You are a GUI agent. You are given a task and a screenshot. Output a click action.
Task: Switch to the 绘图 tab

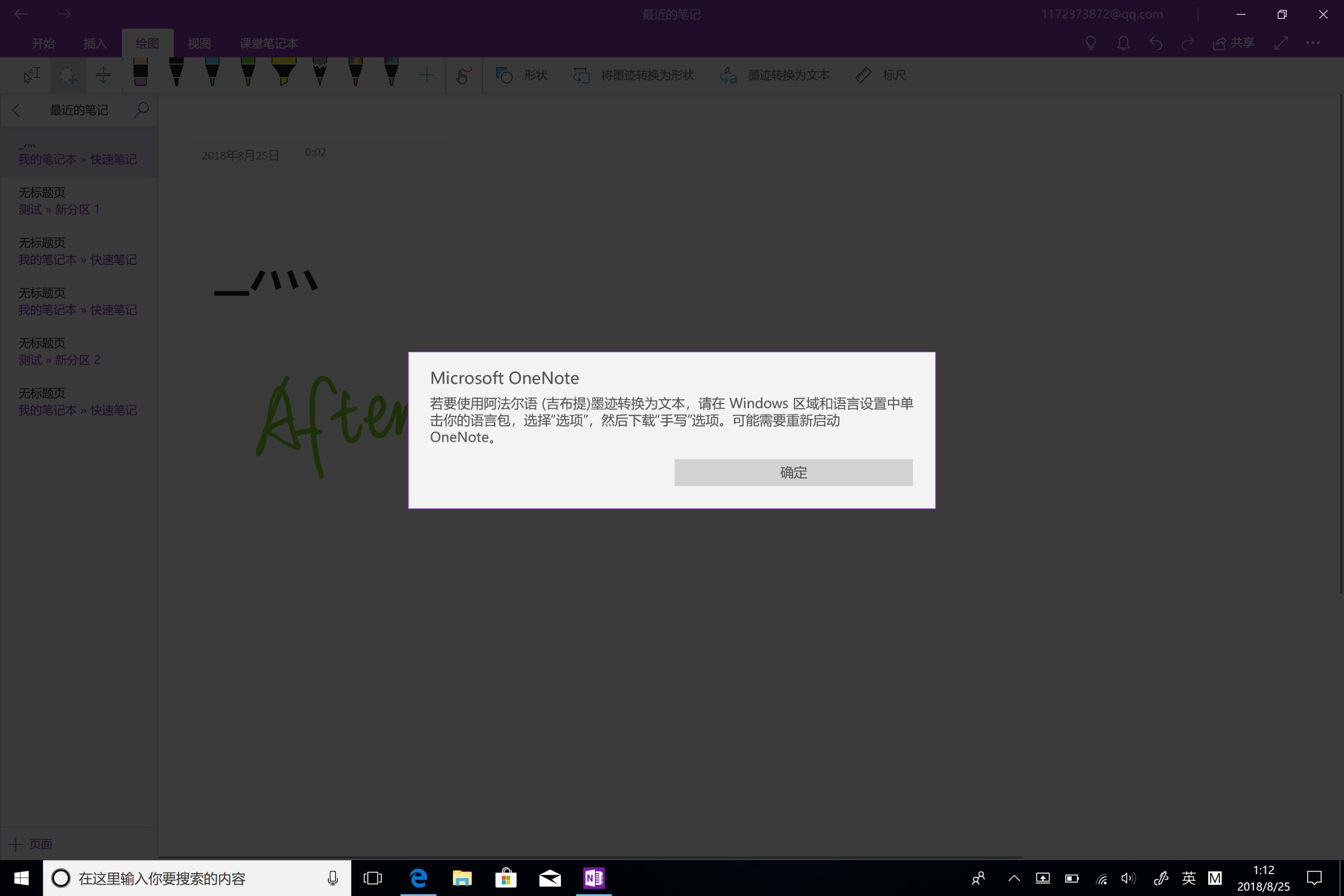[x=147, y=43]
